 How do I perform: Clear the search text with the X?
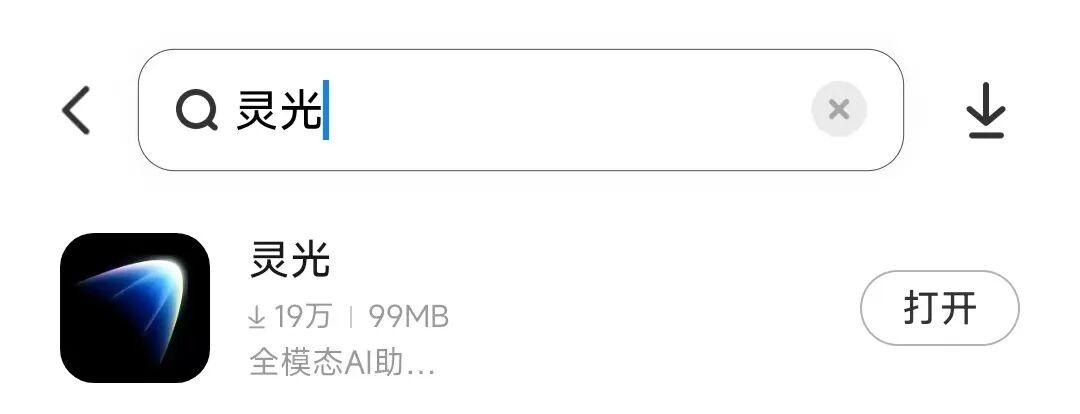coord(838,110)
